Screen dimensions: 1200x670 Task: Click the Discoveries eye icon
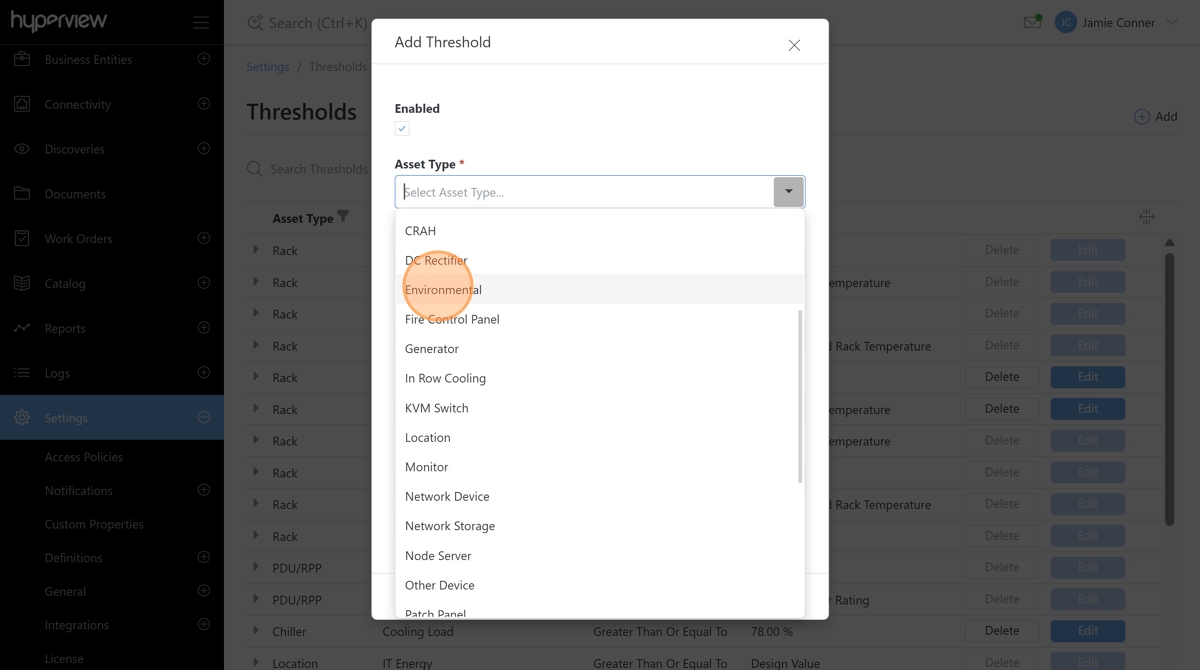pyautogui.click(x=22, y=149)
